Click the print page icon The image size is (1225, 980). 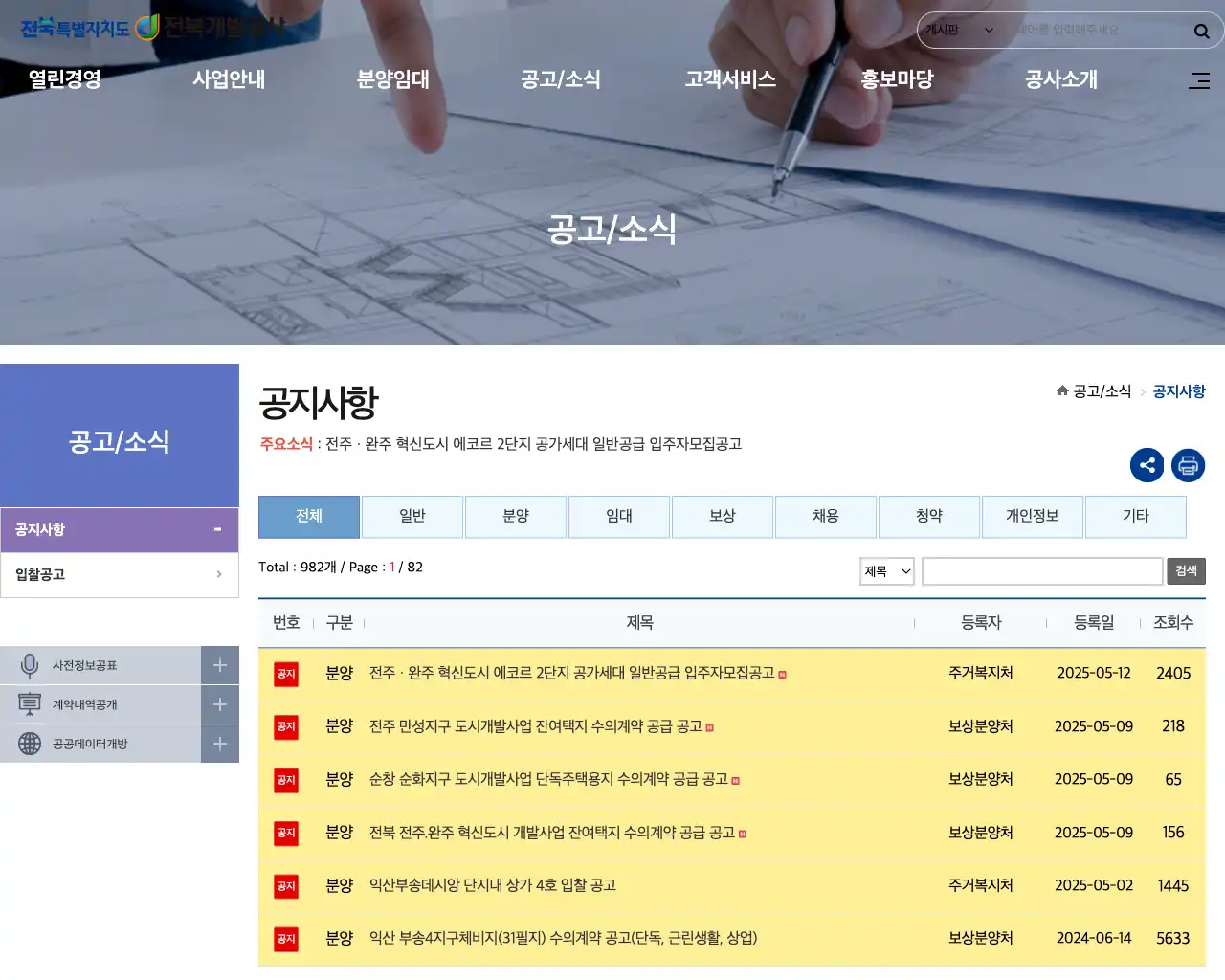tap(1188, 465)
